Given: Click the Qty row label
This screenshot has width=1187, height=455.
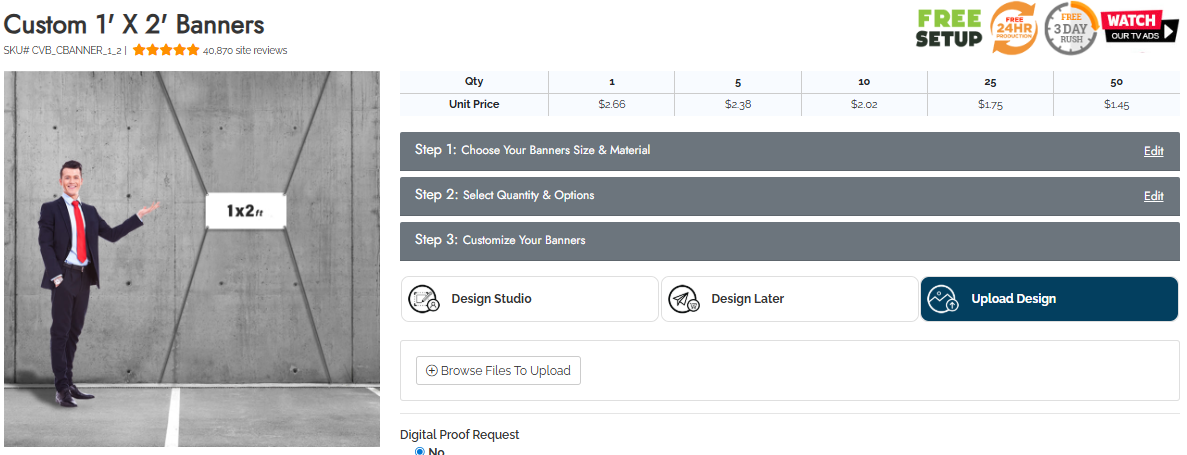Looking at the screenshot, I should tap(474, 82).
